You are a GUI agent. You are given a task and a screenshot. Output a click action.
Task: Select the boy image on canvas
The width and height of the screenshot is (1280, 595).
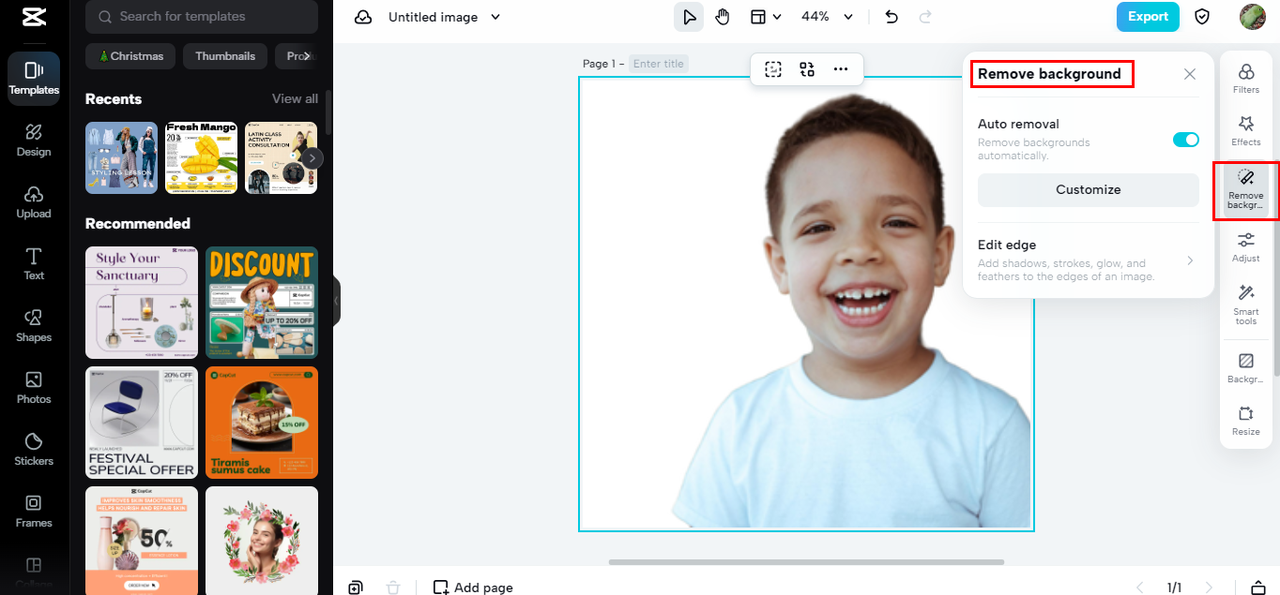tap(850, 310)
